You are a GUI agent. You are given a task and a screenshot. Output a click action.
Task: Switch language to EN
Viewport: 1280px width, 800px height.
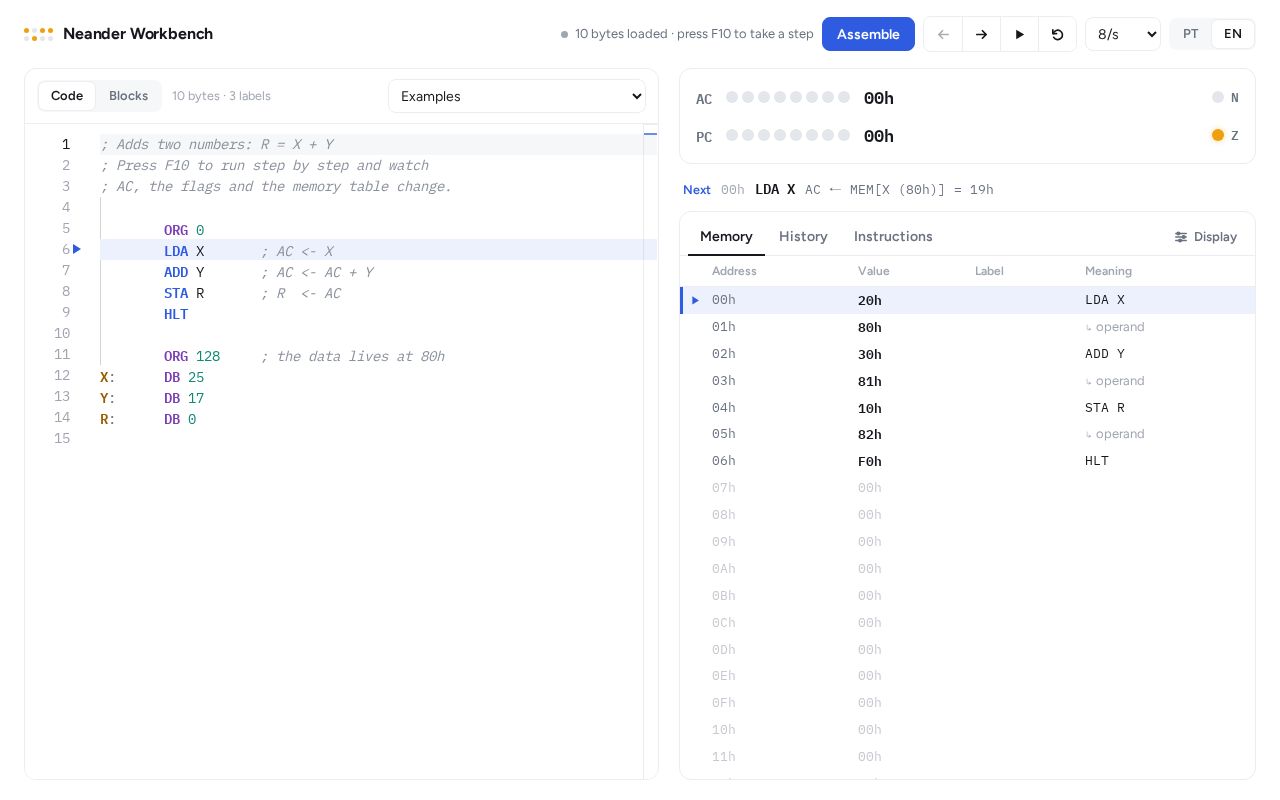1233,34
